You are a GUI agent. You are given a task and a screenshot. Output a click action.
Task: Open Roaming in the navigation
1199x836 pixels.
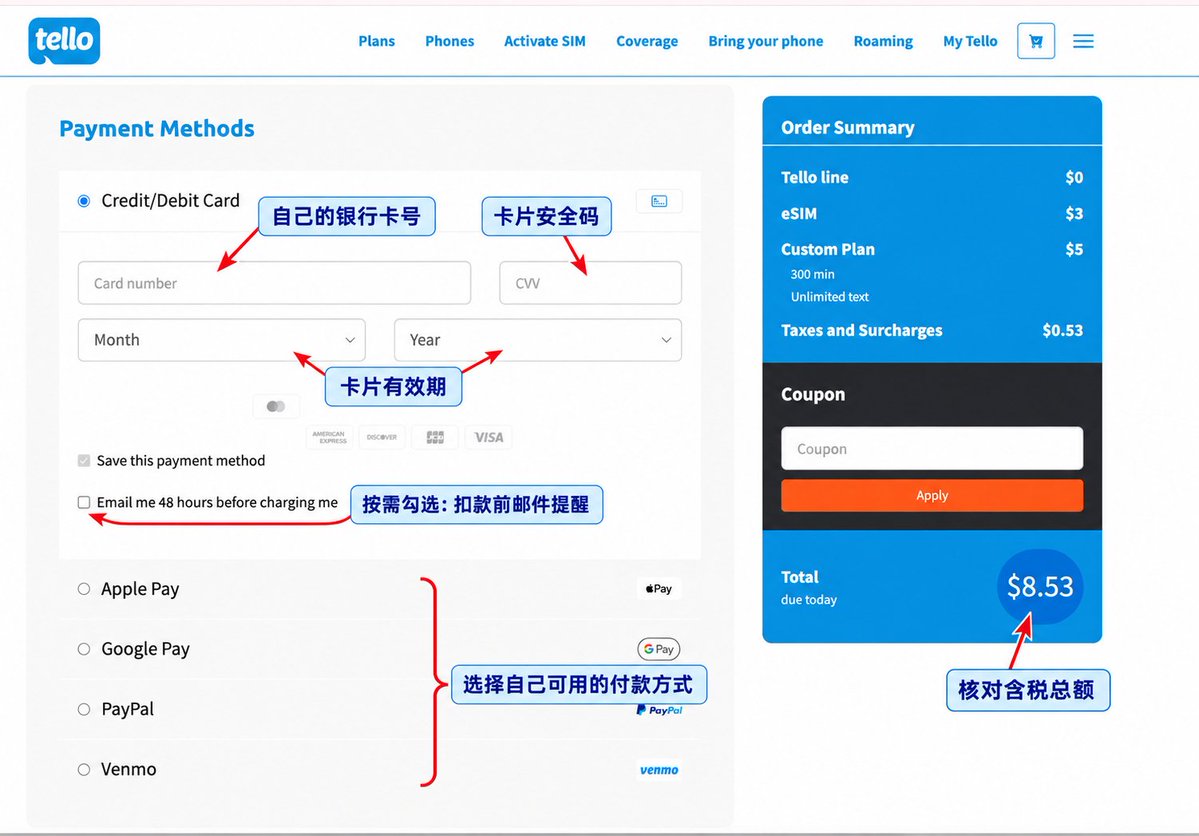tap(883, 41)
